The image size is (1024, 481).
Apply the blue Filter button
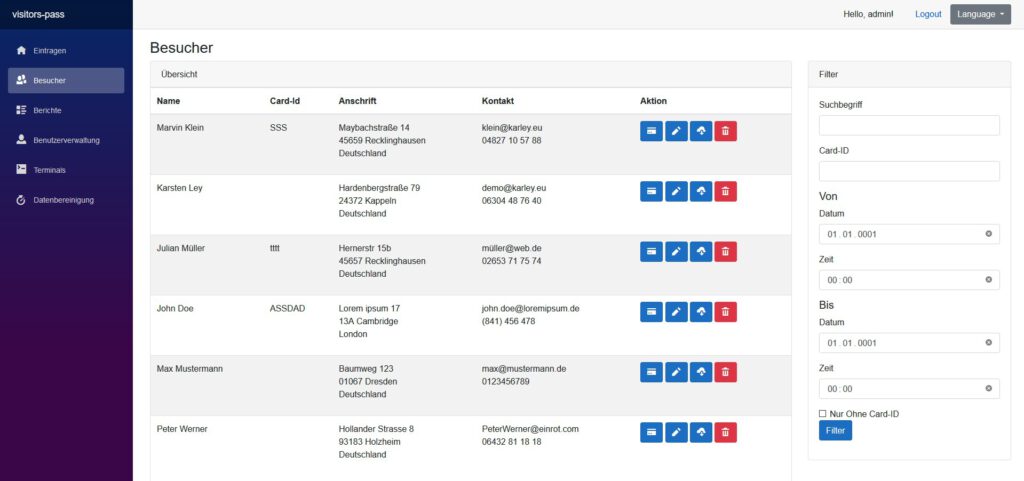(835, 431)
